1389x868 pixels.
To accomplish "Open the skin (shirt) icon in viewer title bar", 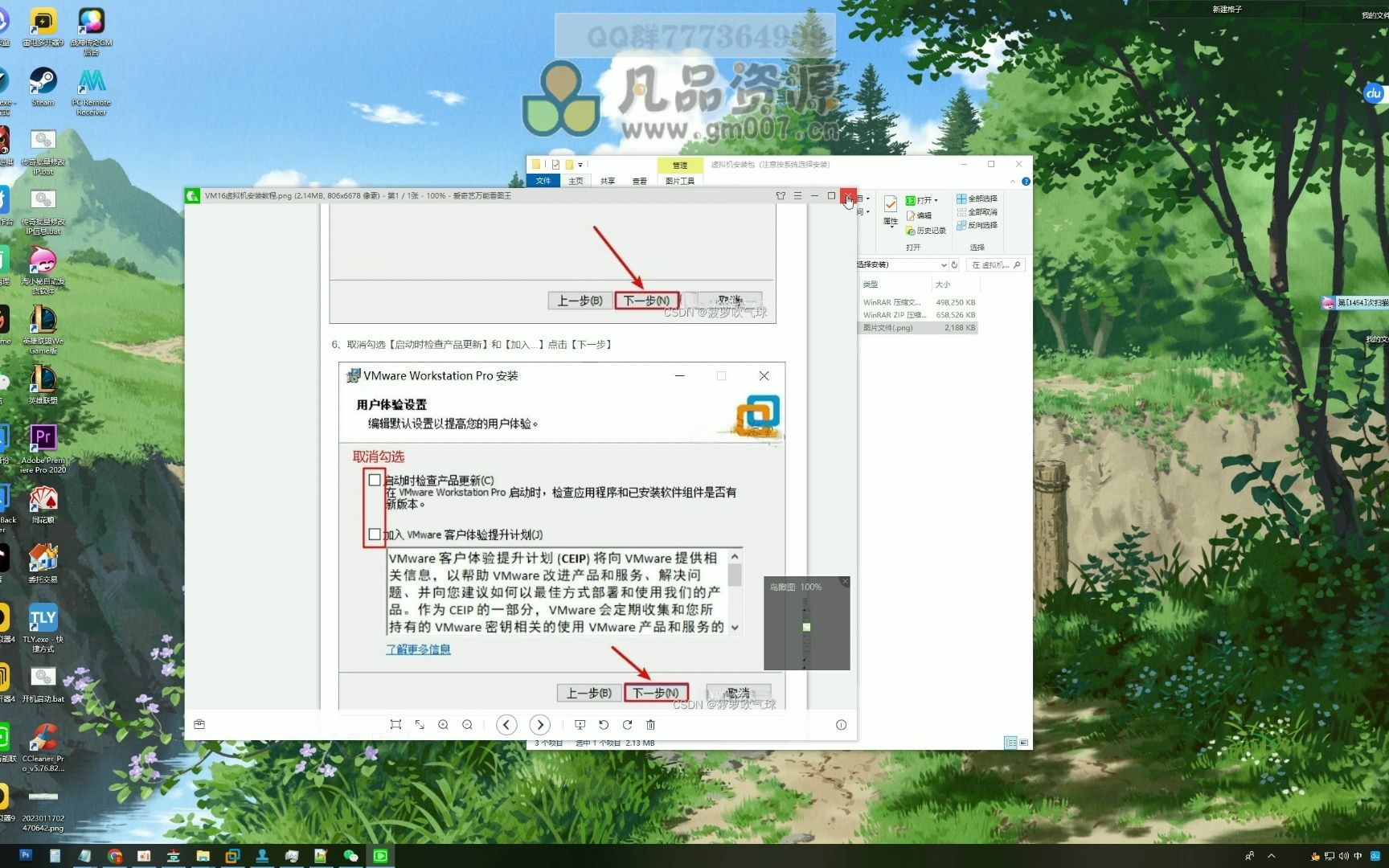I will click(x=781, y=195).
